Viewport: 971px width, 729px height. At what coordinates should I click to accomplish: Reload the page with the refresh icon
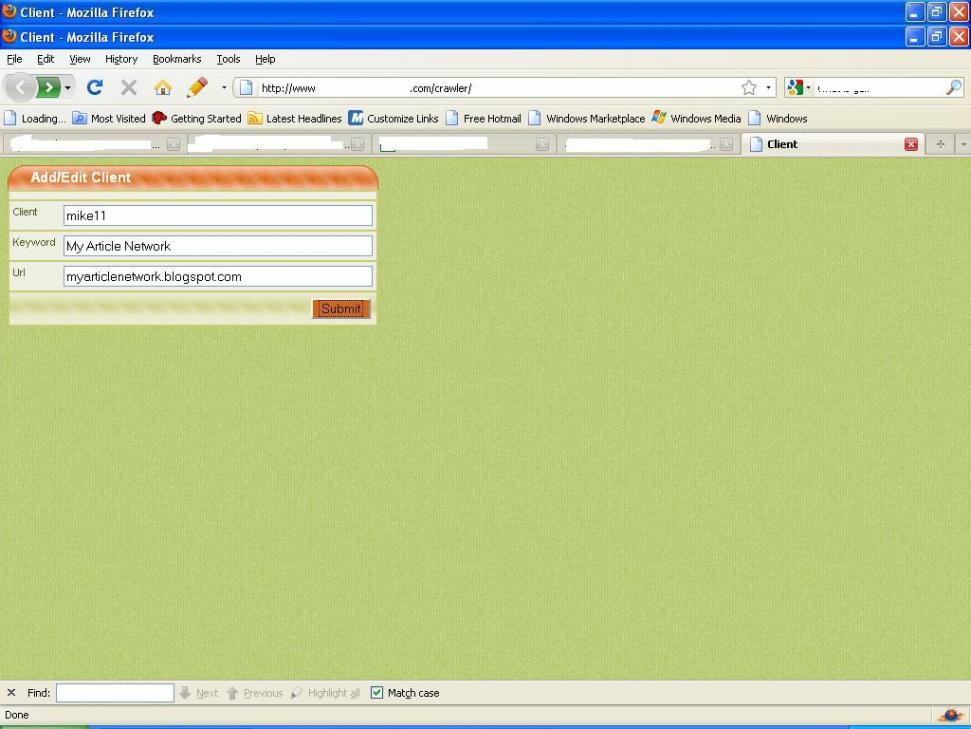95,87
